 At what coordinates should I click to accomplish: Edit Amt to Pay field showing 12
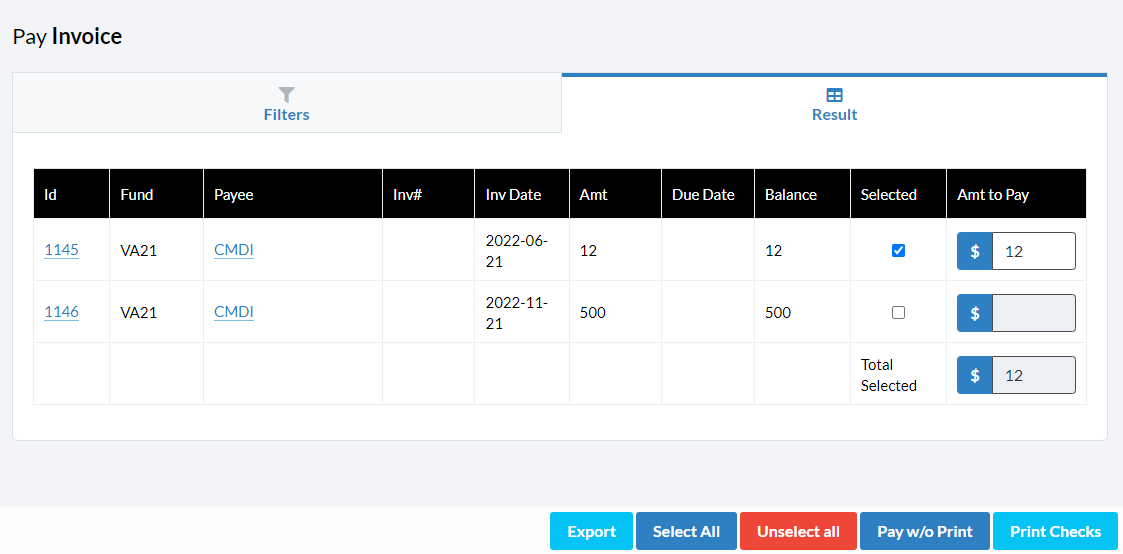pos(1033,251)
